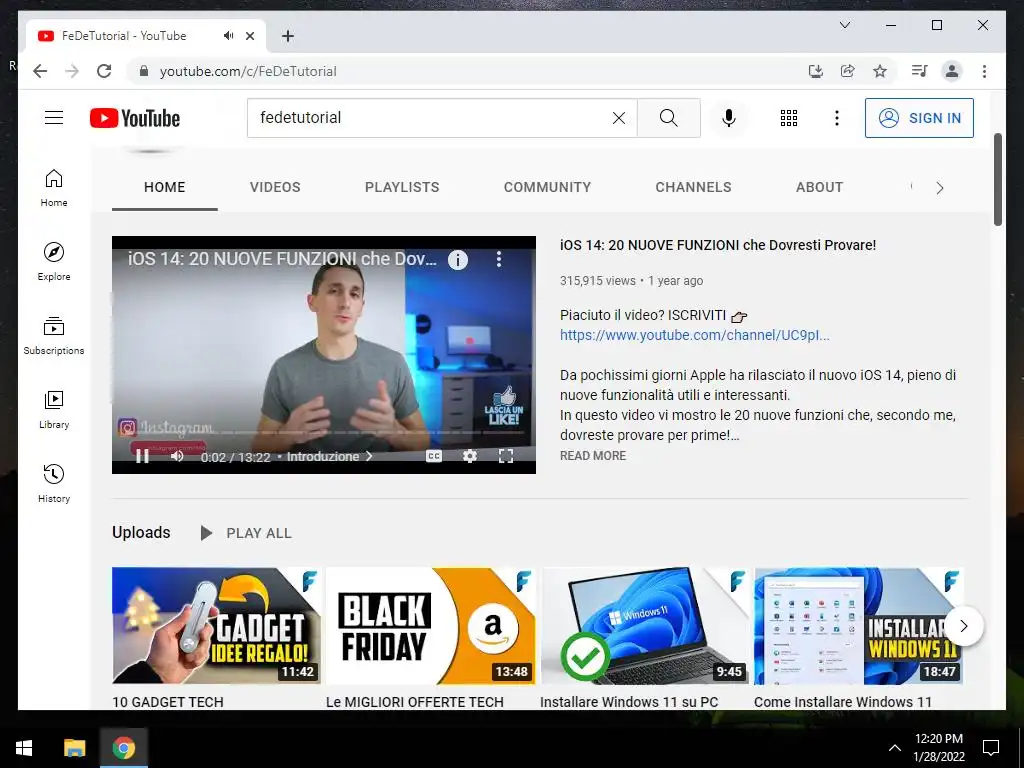
Task: Click the Chrome forward arrow
Action: pos(72,71)
